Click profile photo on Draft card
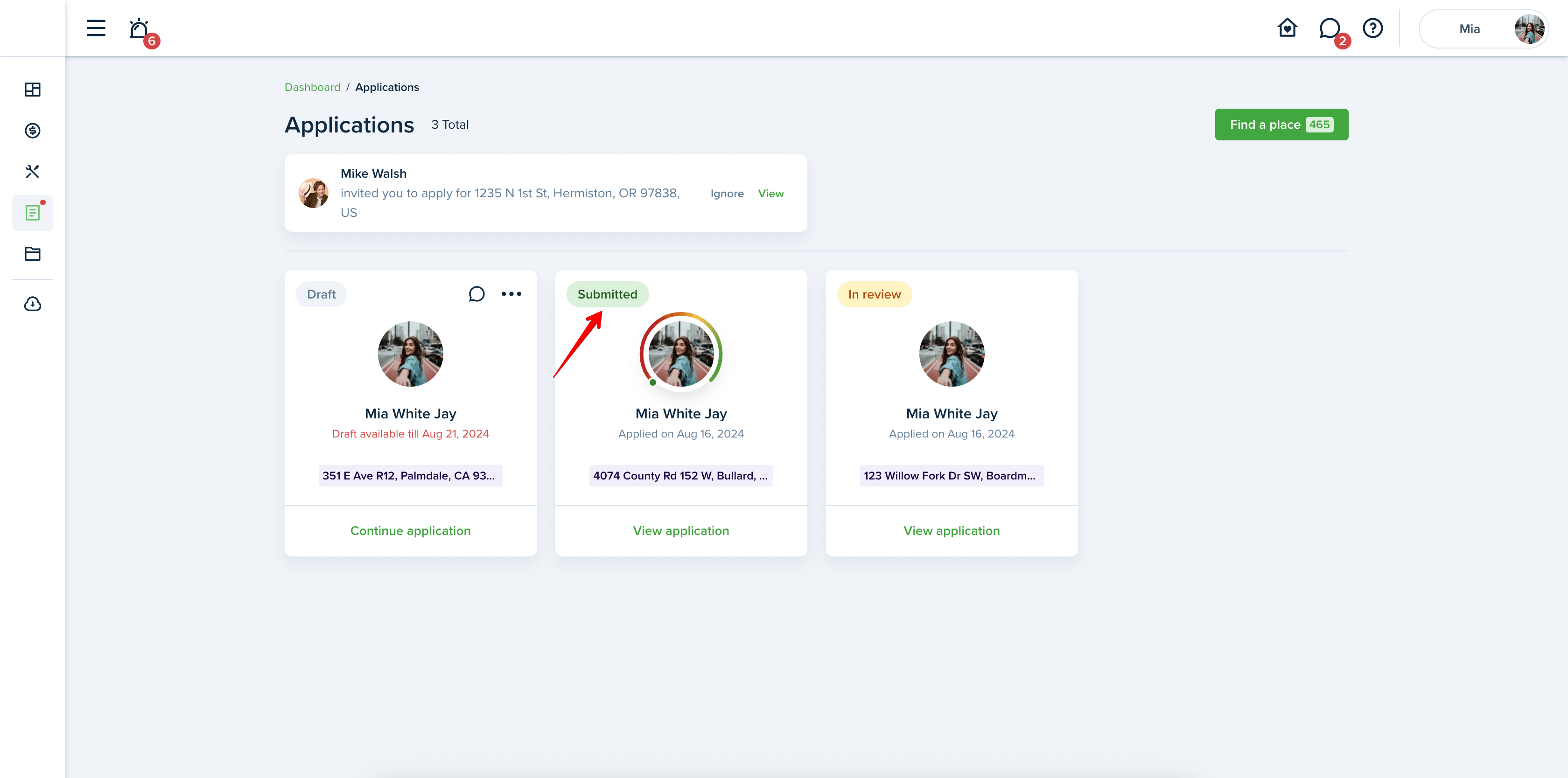 point(410,354)
